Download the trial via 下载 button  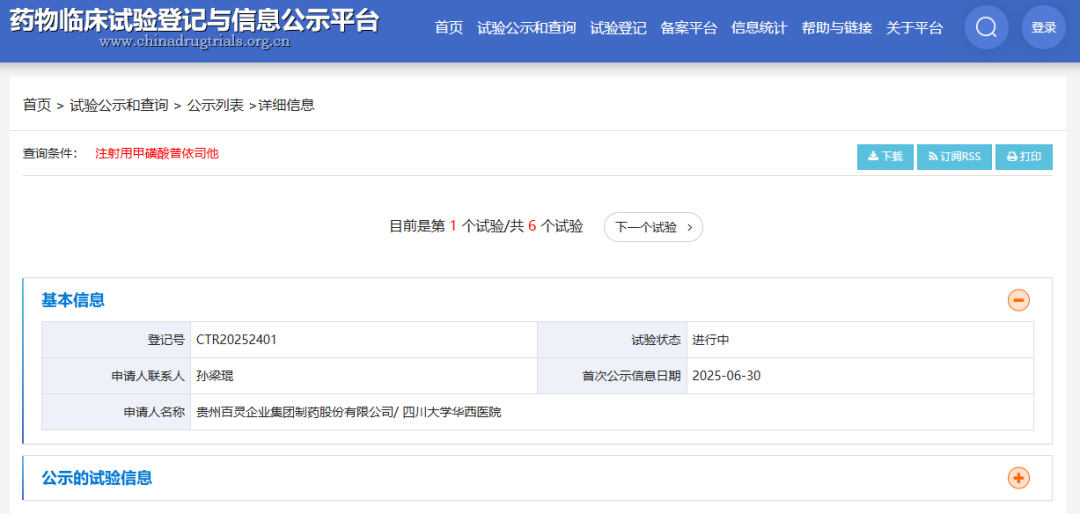click(885, 157)
